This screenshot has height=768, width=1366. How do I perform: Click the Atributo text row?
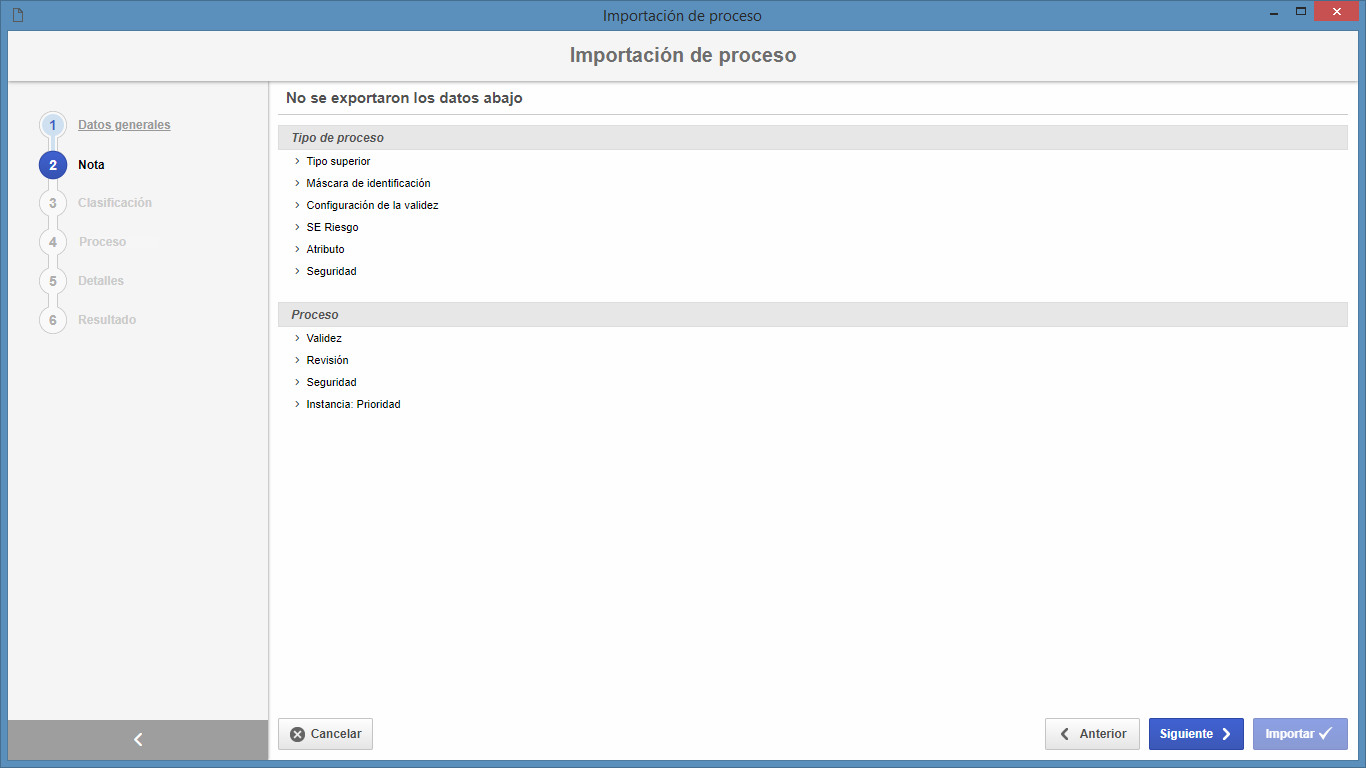point(325,249)
